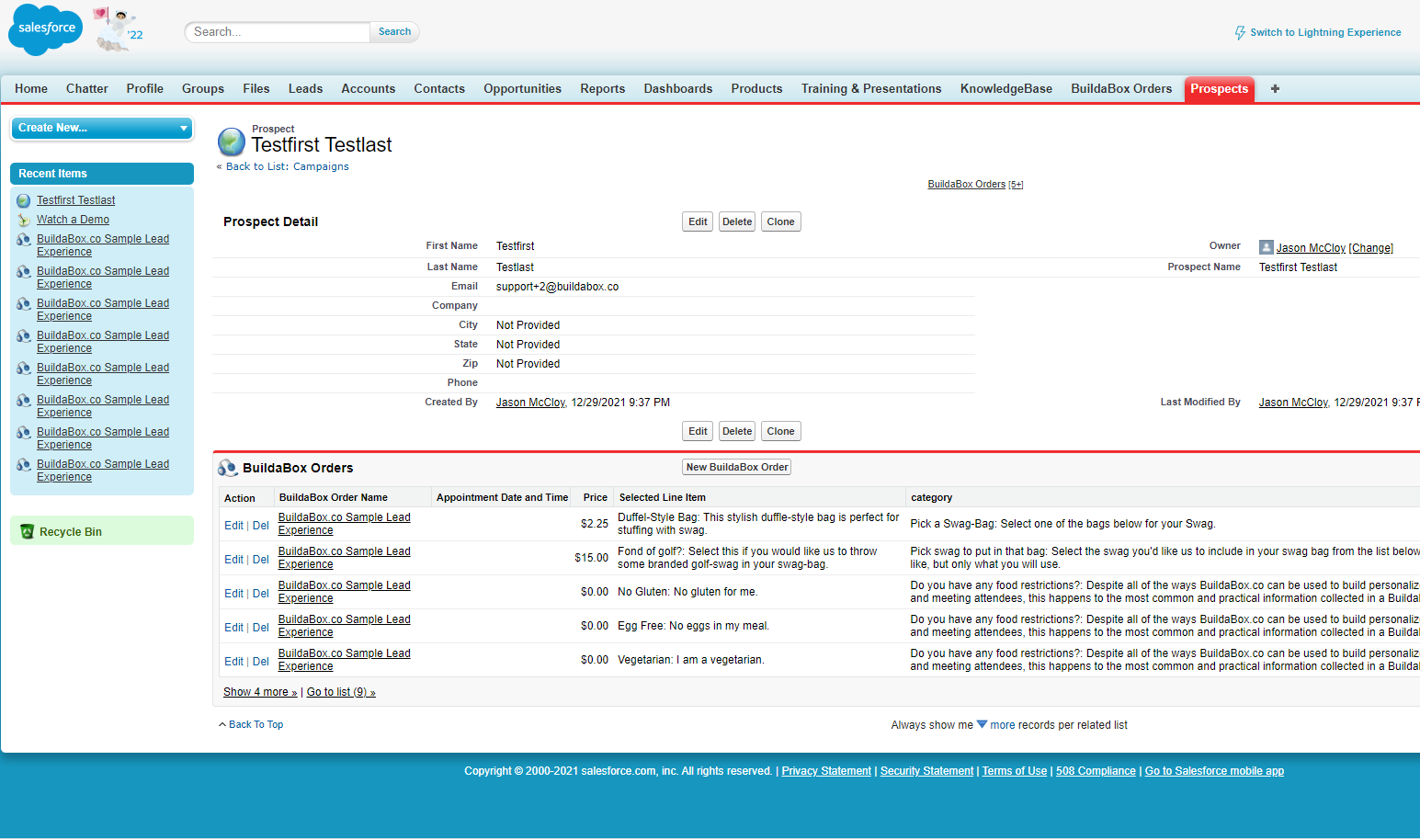Viewport: 1420px width, 840px height.
Task: Click BuildaBox Orders [5+] quick link
Action: 975,185
